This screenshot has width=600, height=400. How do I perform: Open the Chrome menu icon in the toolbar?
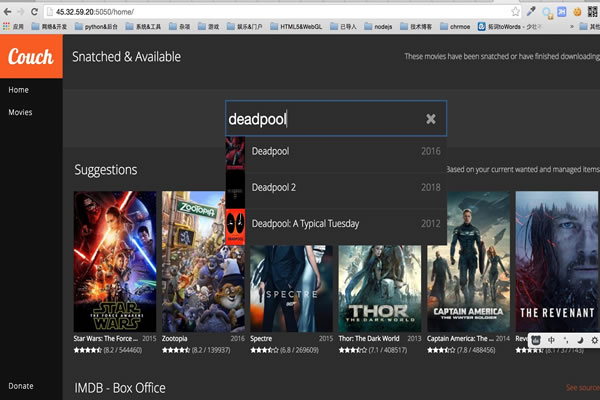pyautogui.click(x=591, y=10)
